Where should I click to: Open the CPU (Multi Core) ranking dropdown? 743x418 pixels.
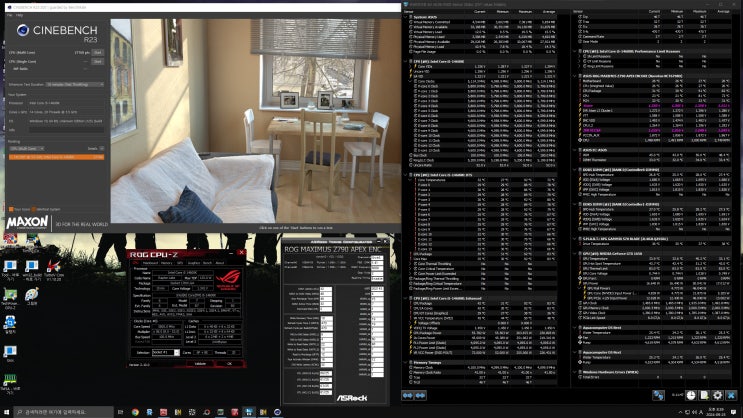(x=27, y=148)
